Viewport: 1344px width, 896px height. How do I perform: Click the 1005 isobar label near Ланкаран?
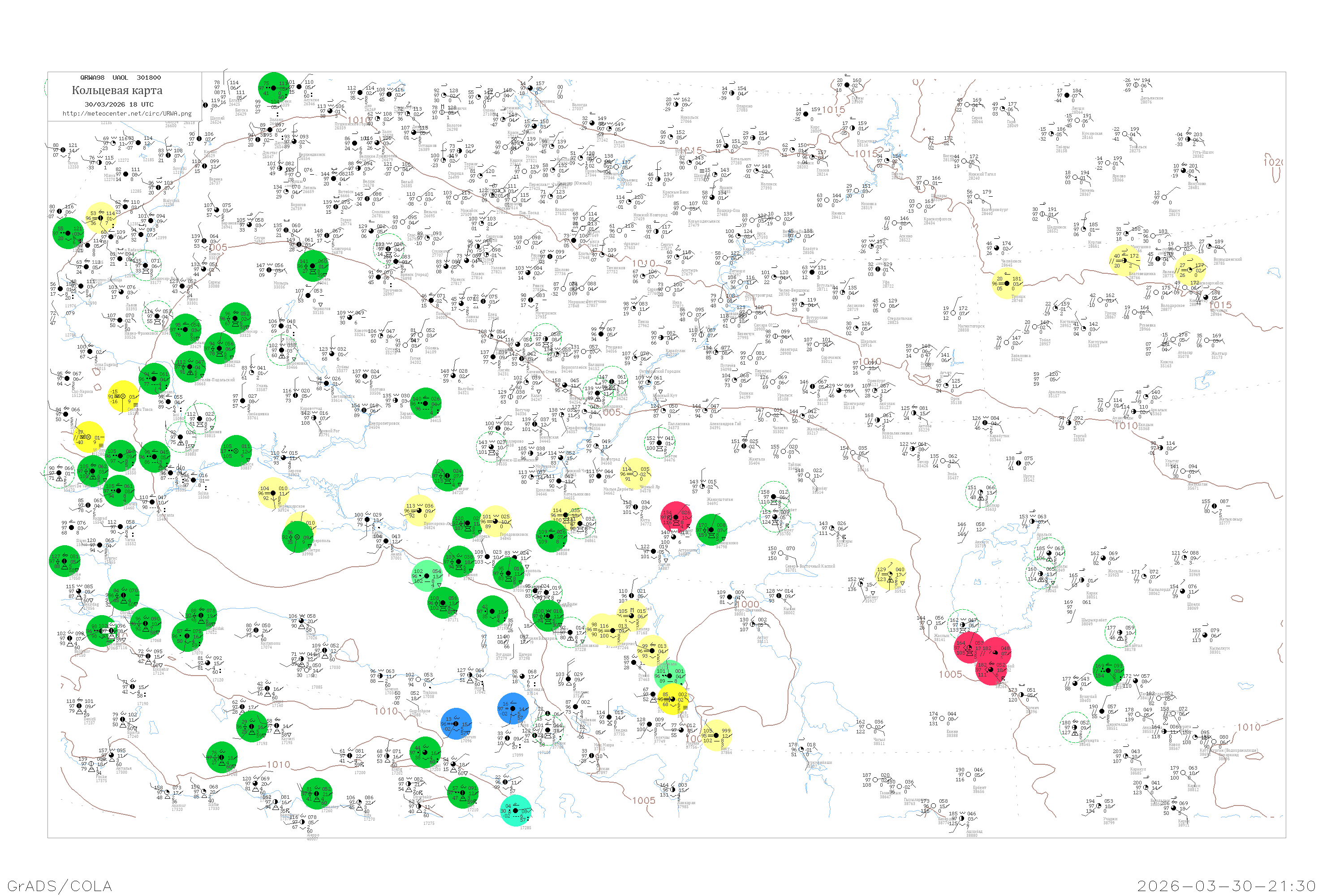643,801
